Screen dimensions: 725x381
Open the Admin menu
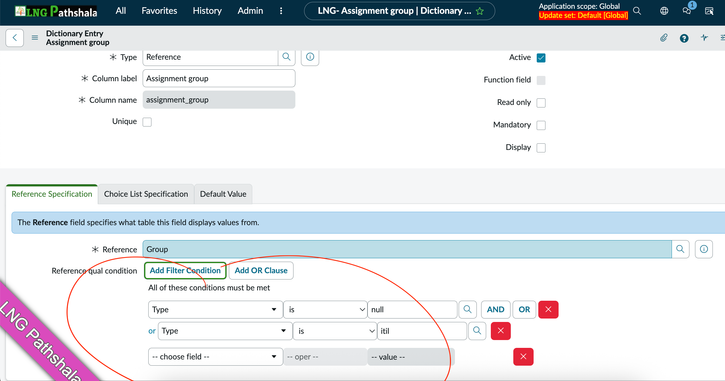tap(250, 11)
